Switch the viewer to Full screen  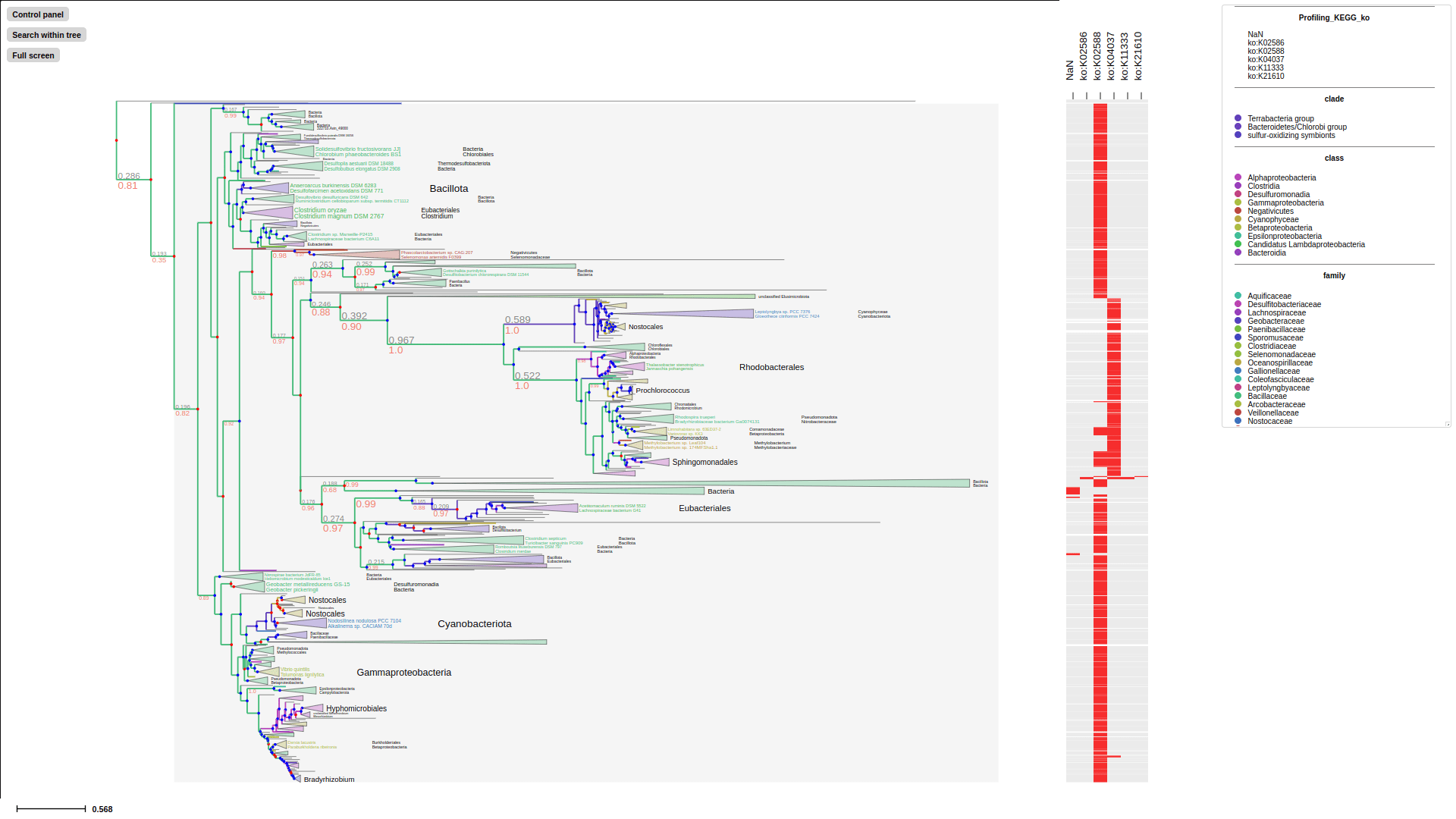(x=33, y=55)
